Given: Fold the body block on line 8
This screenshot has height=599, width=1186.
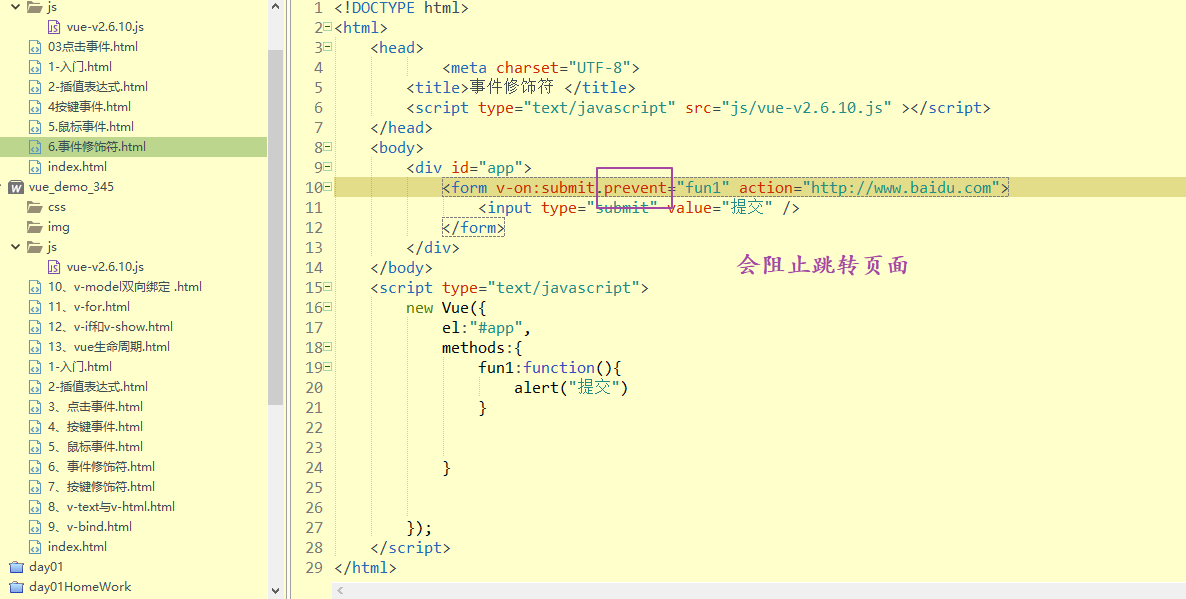Looking at the screenshot, I should tap(328, 147).
